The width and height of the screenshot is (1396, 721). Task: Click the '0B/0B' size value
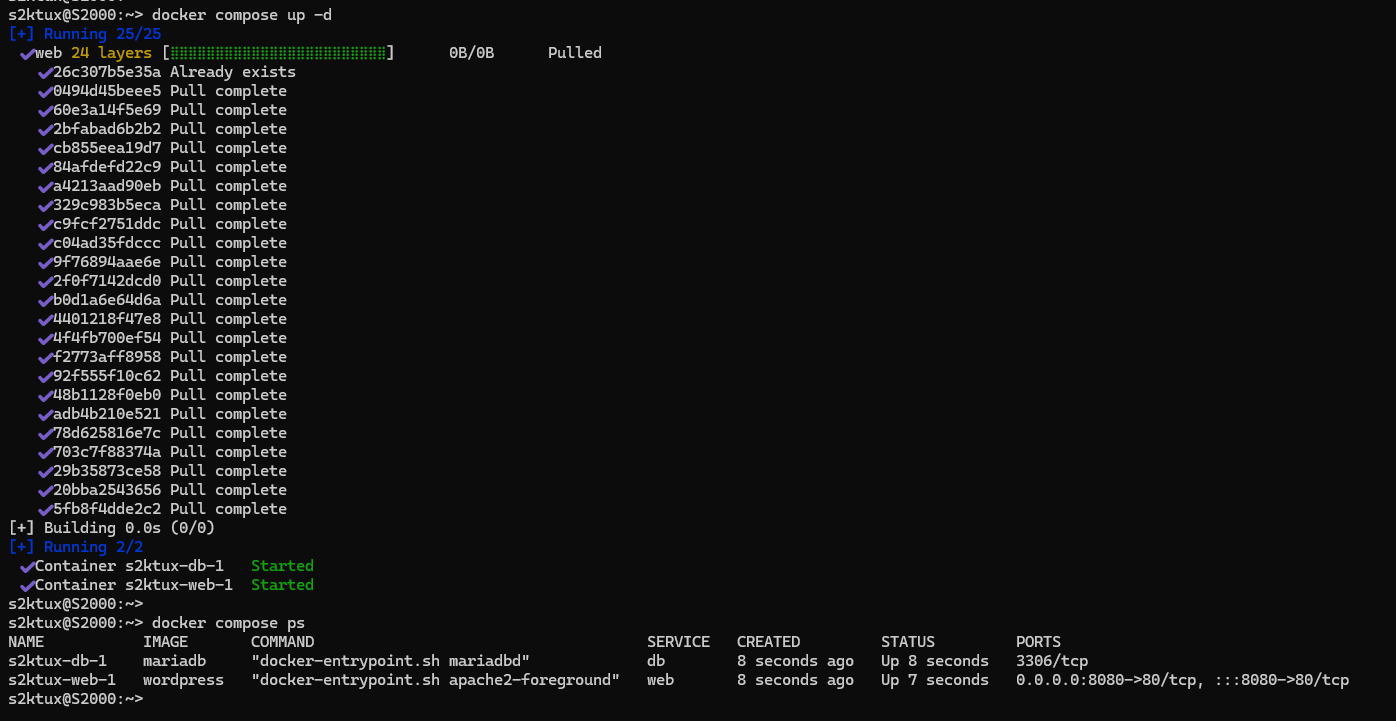click(x=472, y=53)
